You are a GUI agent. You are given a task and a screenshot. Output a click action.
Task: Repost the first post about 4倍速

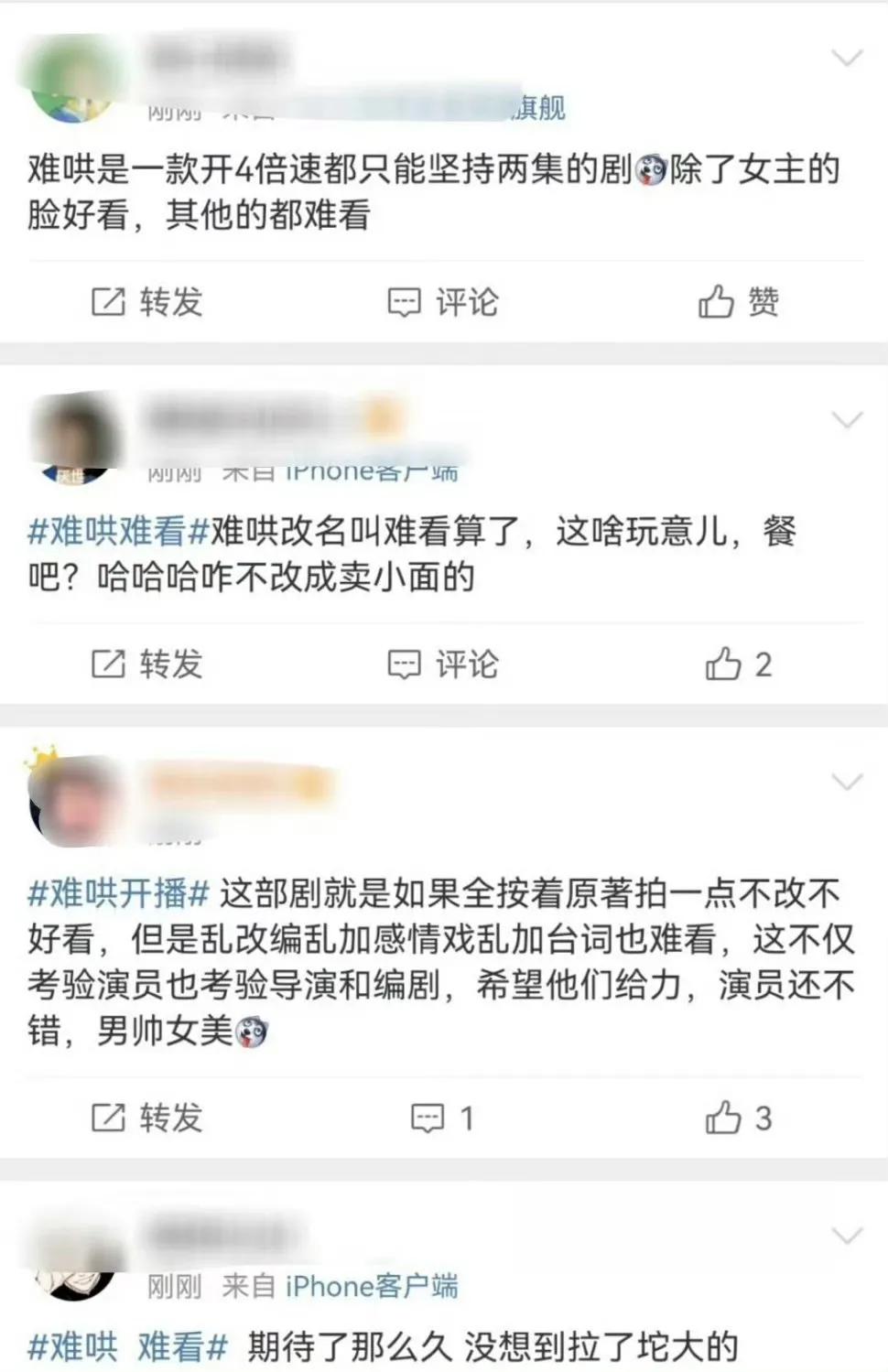146,302
